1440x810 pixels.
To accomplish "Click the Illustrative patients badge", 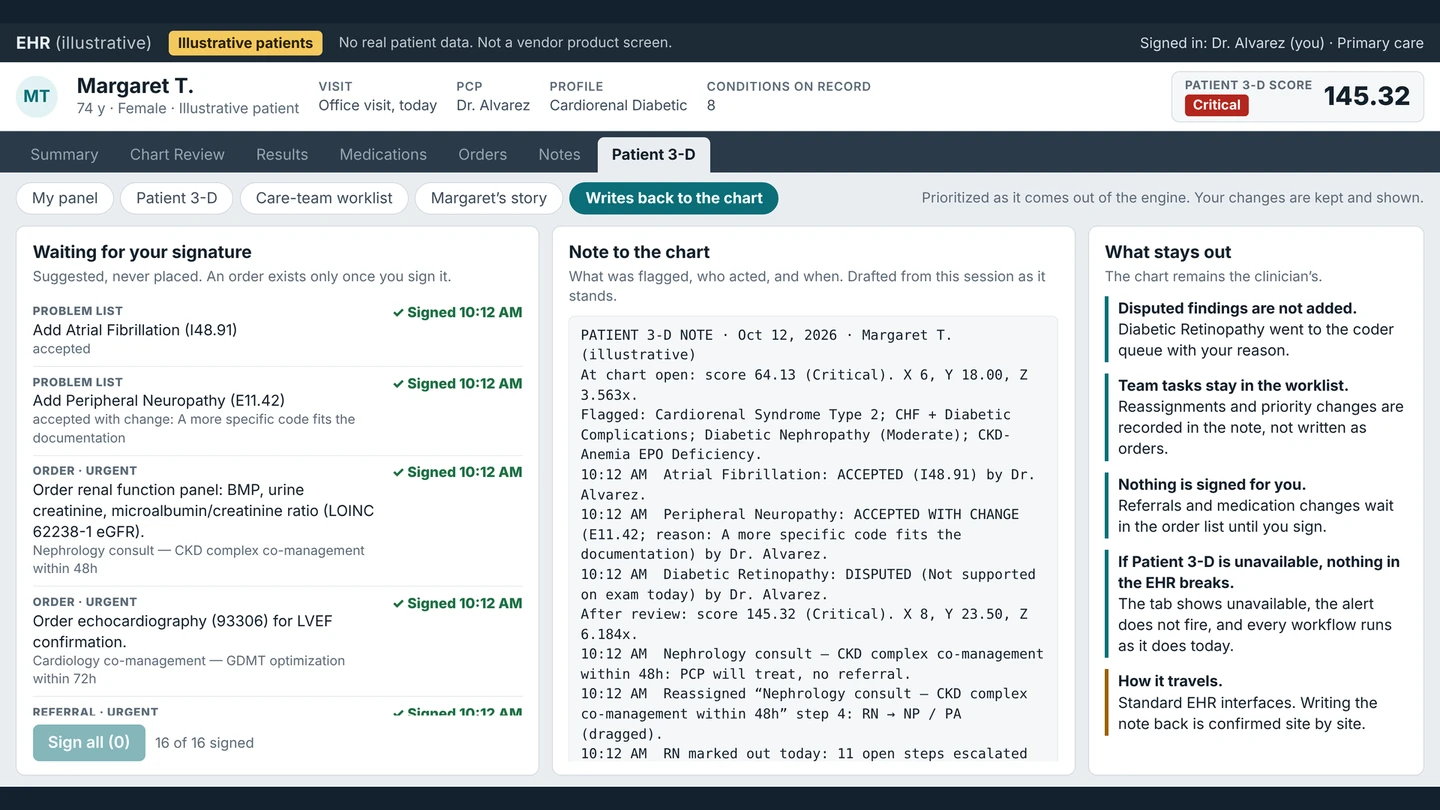I will tap(246, 43).
